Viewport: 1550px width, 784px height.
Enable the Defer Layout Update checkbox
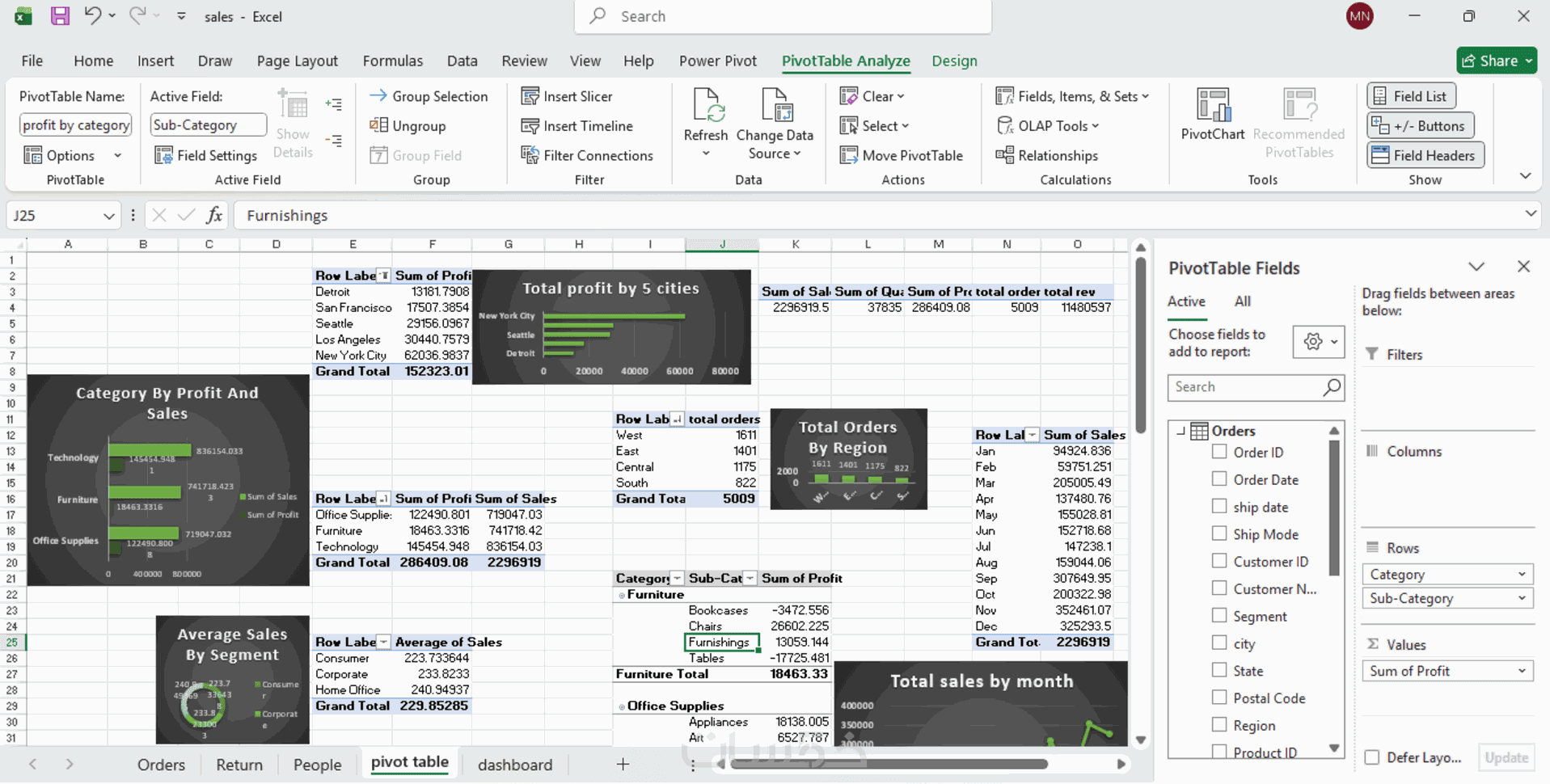[1372, 757]
